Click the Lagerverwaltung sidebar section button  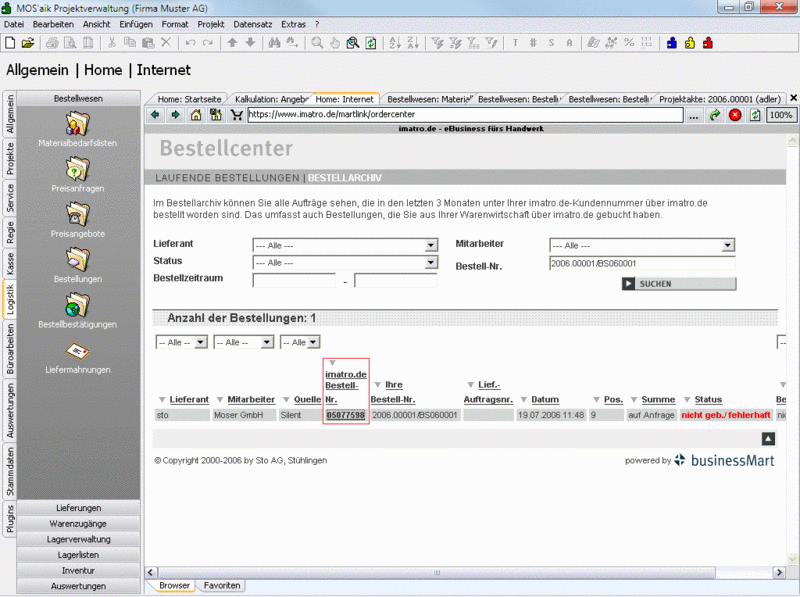(x=79, y=539)
